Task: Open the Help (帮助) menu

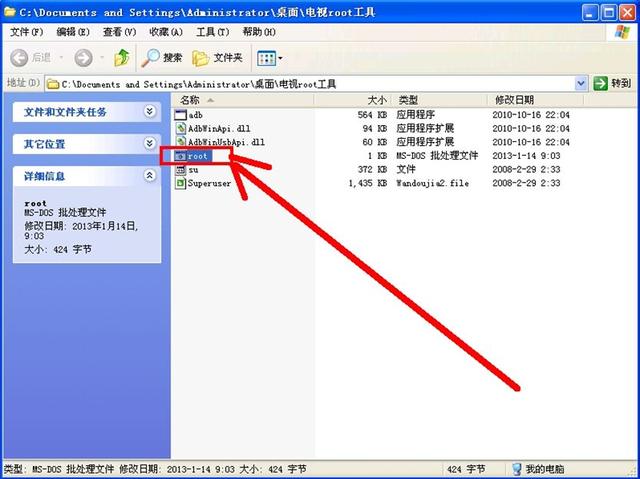Action: (x=259, y=32)
